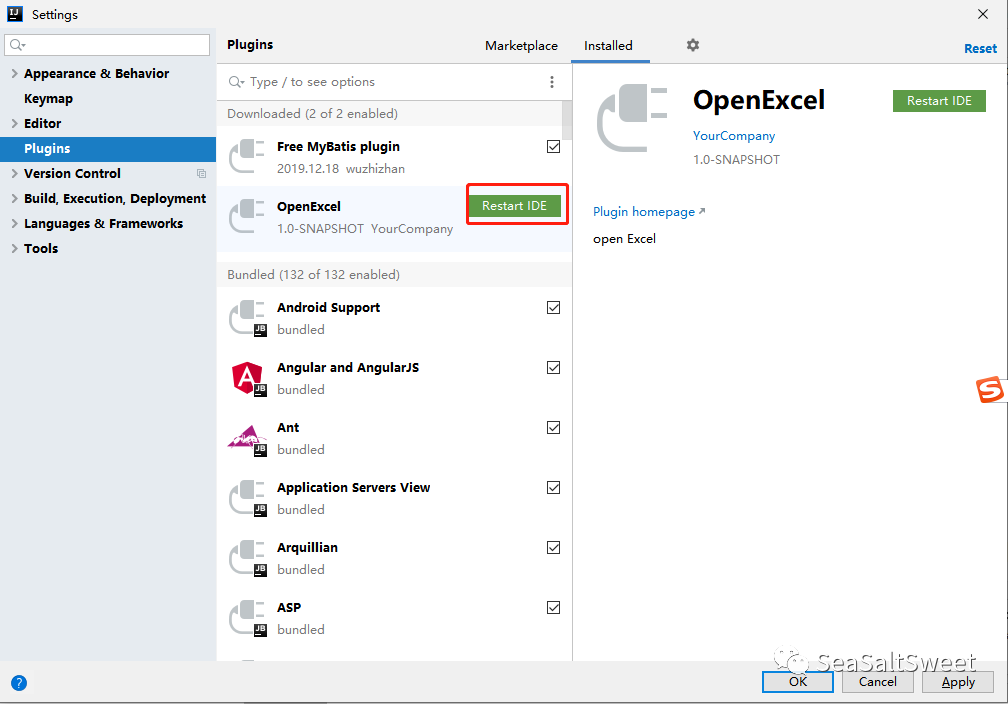Expand Build, Execution, Deployment node
This screenshot has height=704, width=1008.
click(x=14, y=198)
